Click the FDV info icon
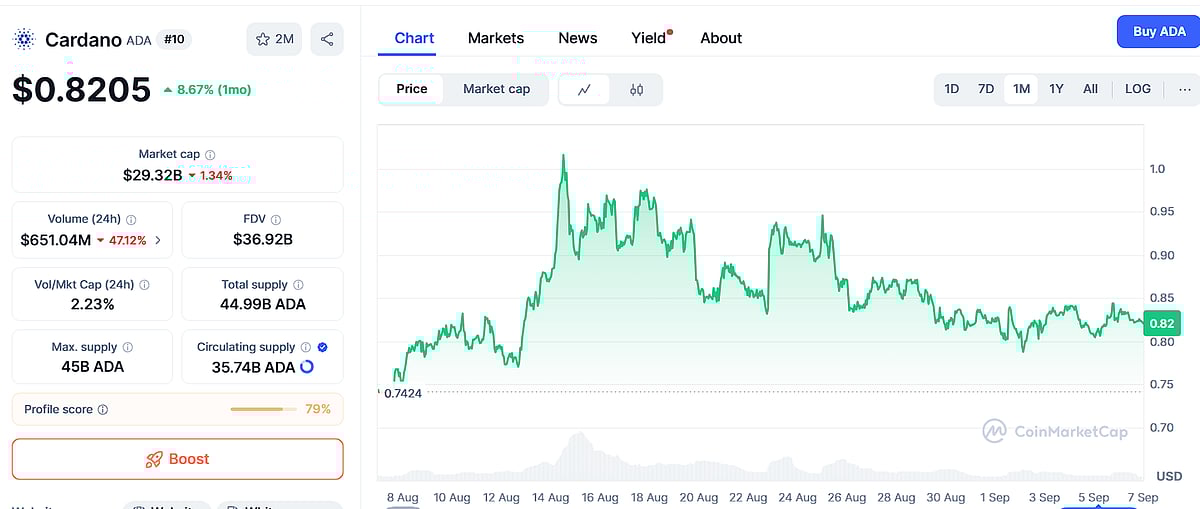Screen dimensions: 1200x509 [x=276, y=220]
